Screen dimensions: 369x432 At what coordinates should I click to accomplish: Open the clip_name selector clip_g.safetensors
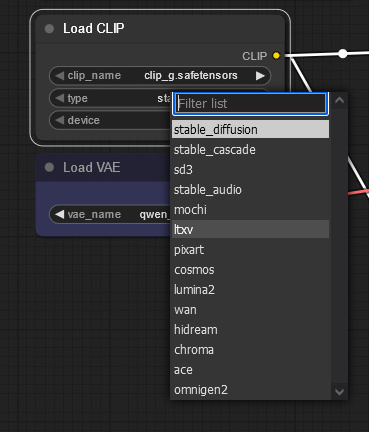[x=160, y=76]
